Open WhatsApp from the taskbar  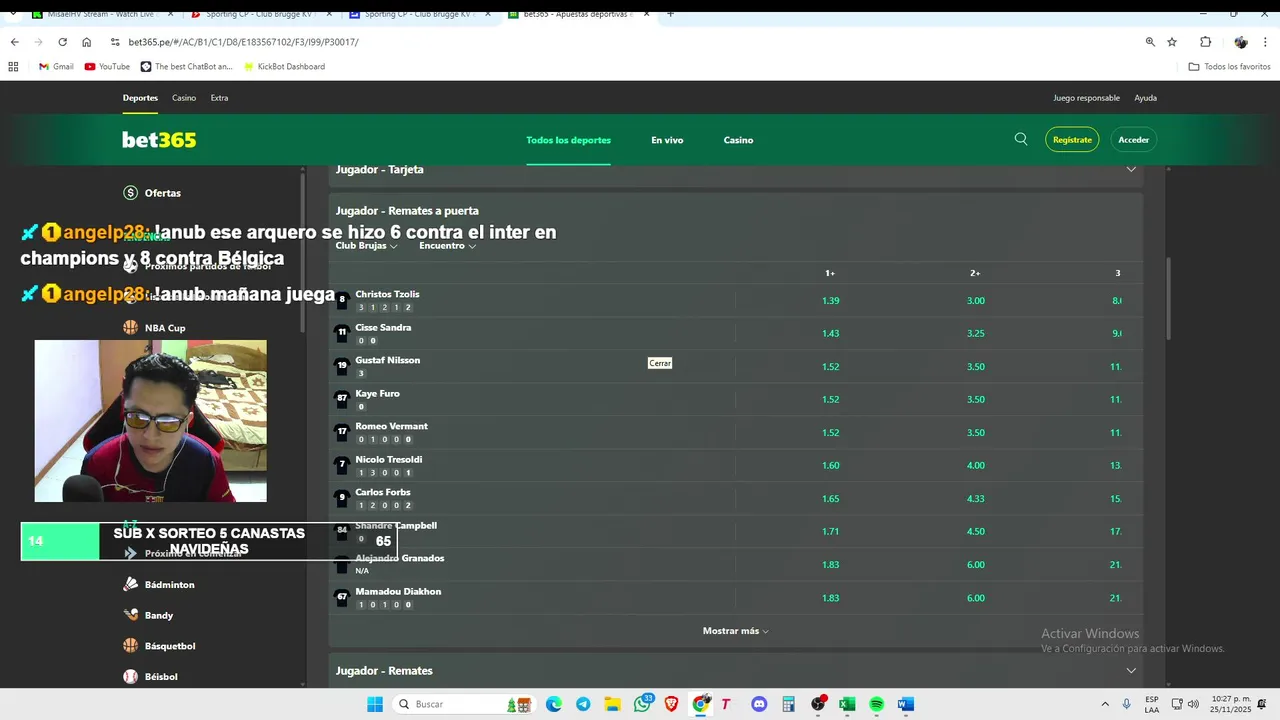(642, 704)
